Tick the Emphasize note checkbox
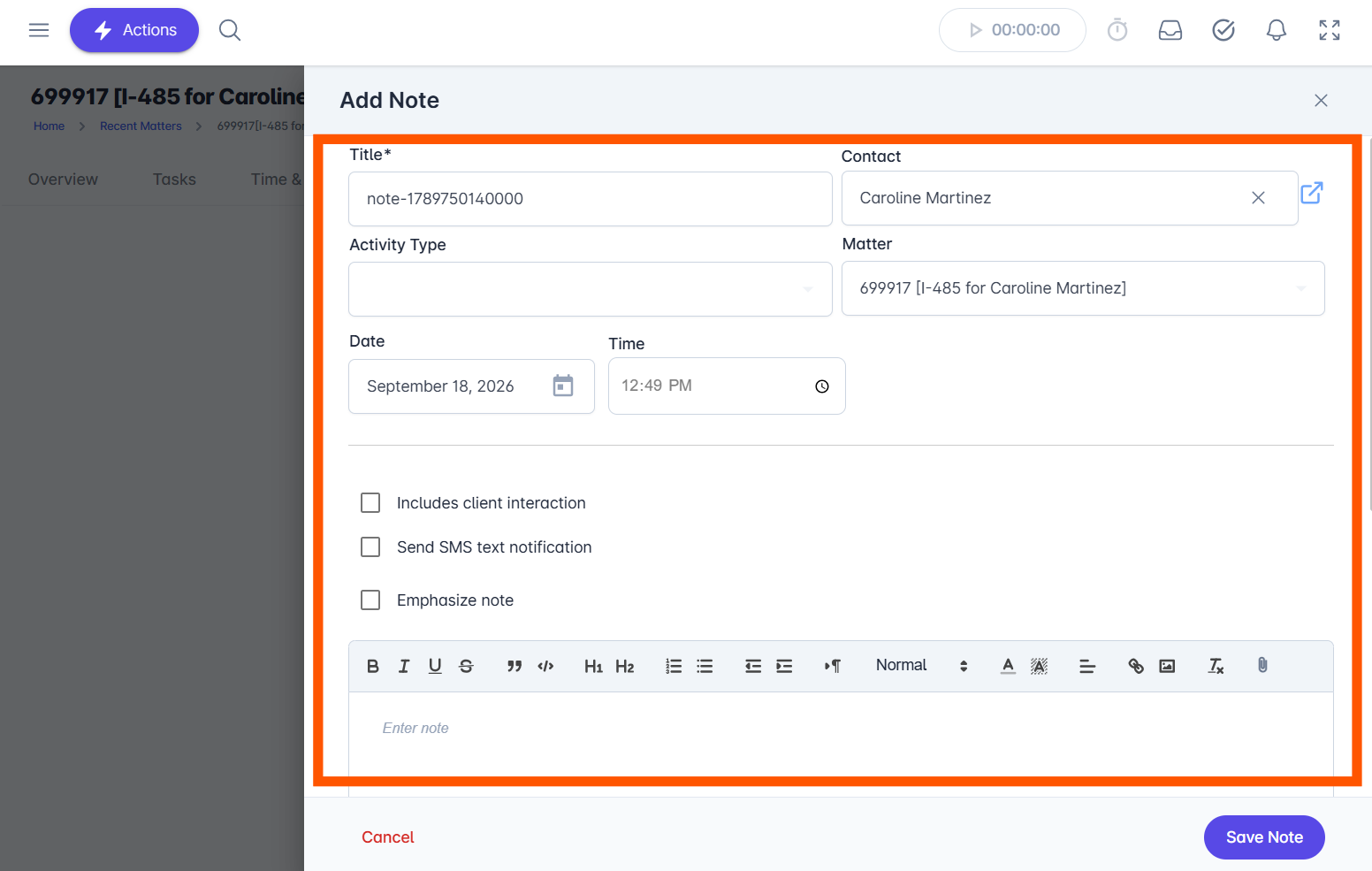Screen dimensions: 1372x871 (370, 600)
